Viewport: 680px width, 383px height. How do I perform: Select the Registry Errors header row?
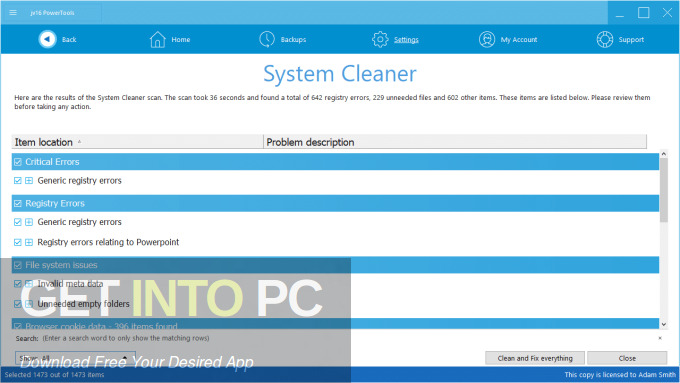(335, 203)
